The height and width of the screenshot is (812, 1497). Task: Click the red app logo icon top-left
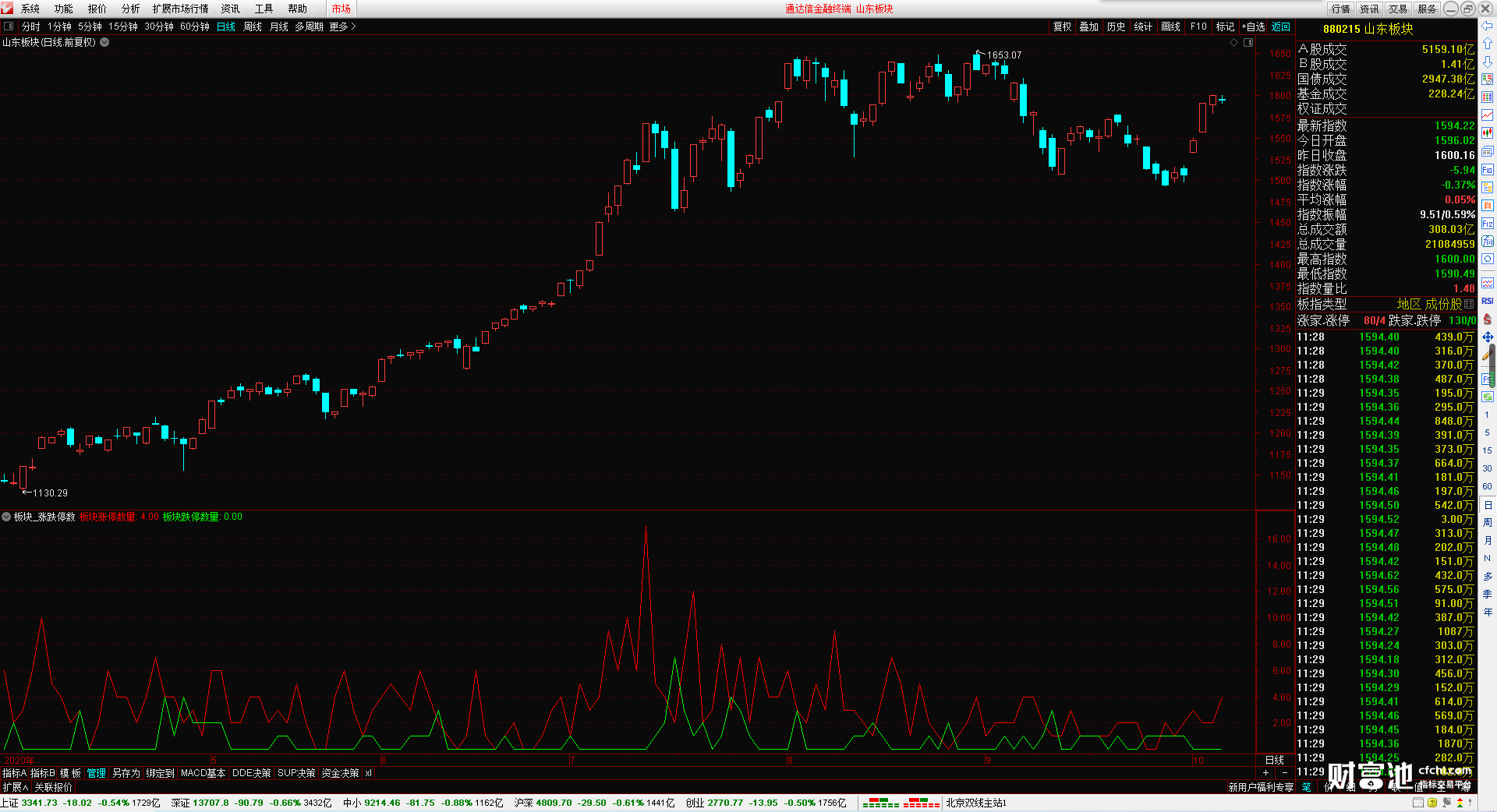pos(7,8)
